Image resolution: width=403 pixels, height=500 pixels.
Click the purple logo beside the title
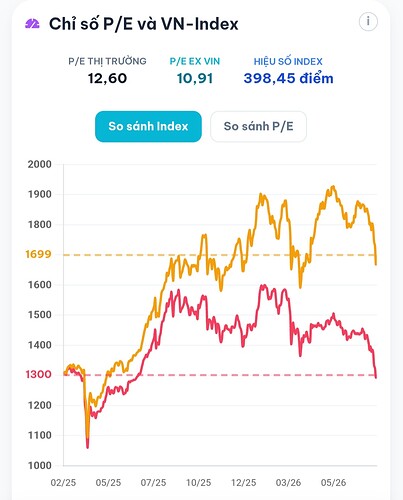[32, 24]
